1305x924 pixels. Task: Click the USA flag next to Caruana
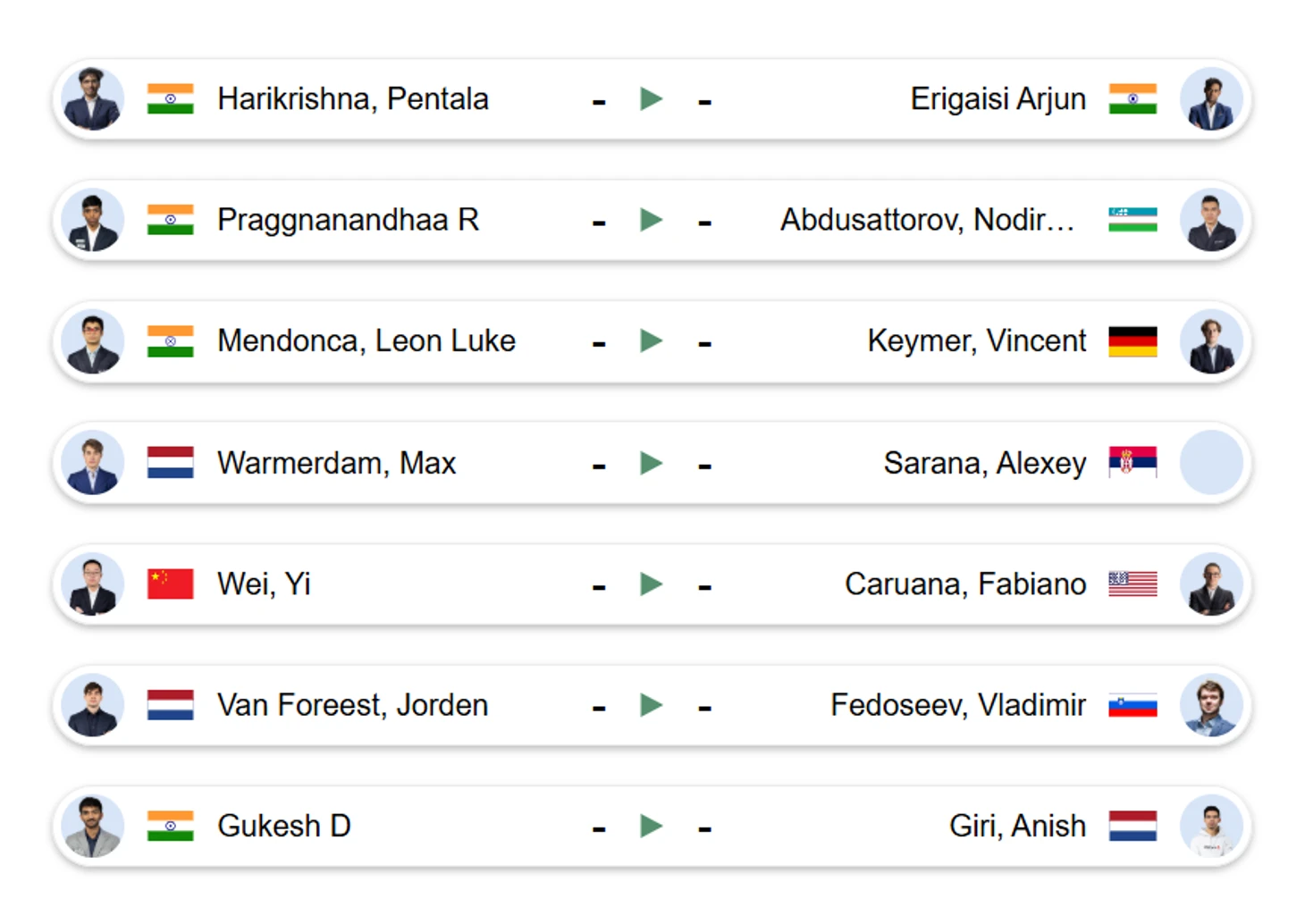[1132, 584]
